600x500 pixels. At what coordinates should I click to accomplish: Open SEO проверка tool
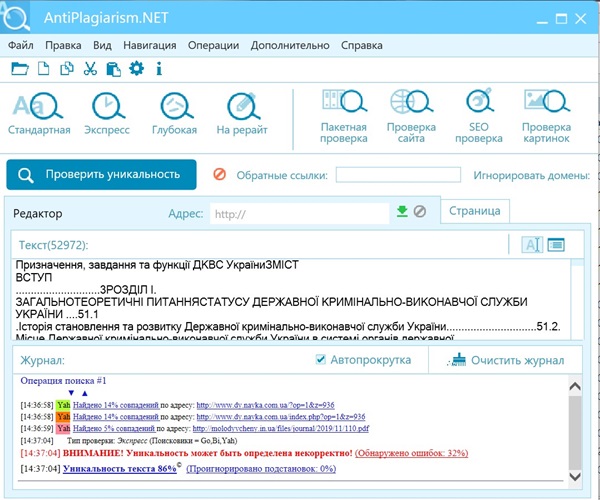click(x=479, y=116)
